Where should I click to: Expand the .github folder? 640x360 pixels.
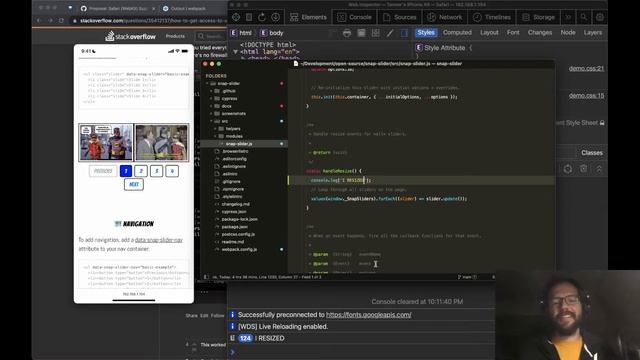tap(212, 91)
